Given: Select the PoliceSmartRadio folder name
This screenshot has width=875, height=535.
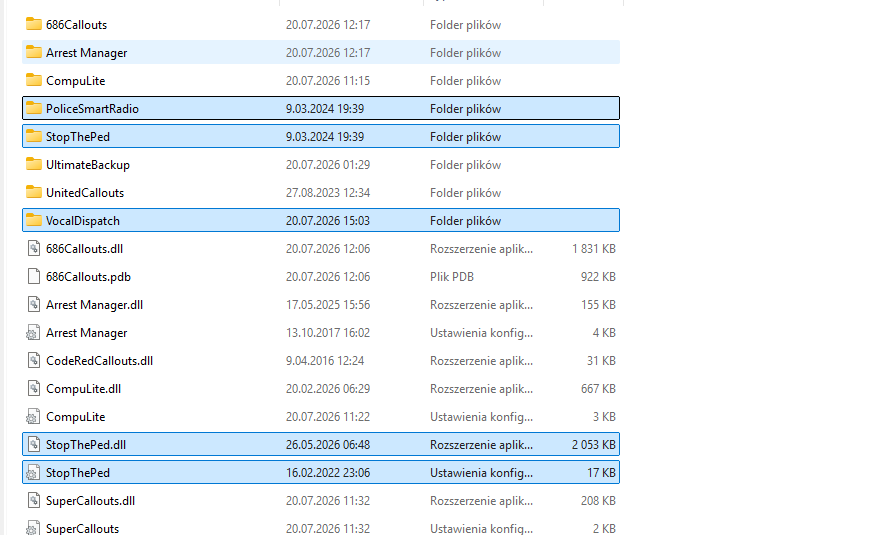Looking at the screenshot, I should coord(92,109).
